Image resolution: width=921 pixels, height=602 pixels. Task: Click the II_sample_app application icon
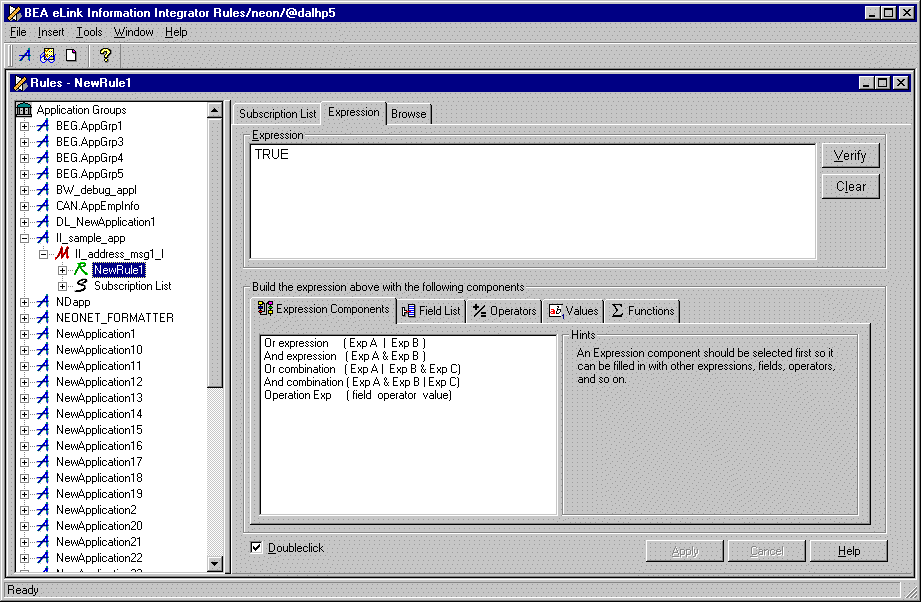[x=42, y=238]
